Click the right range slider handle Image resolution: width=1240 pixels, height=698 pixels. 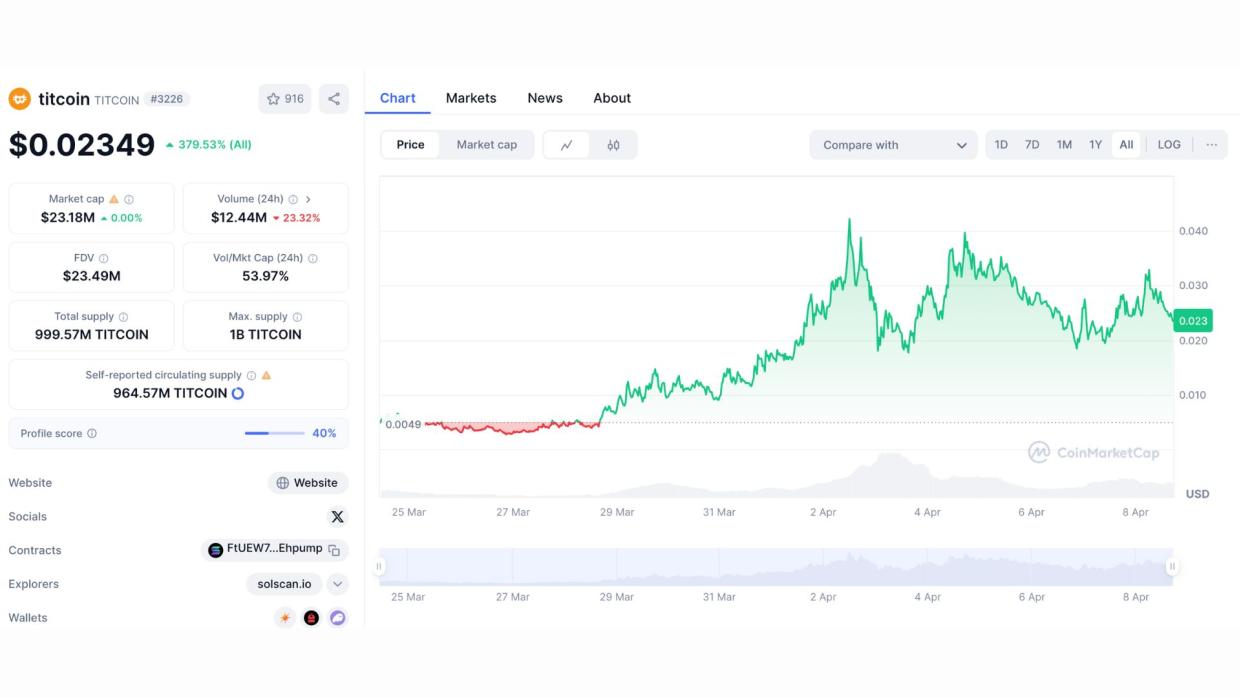click(1172, 566)
